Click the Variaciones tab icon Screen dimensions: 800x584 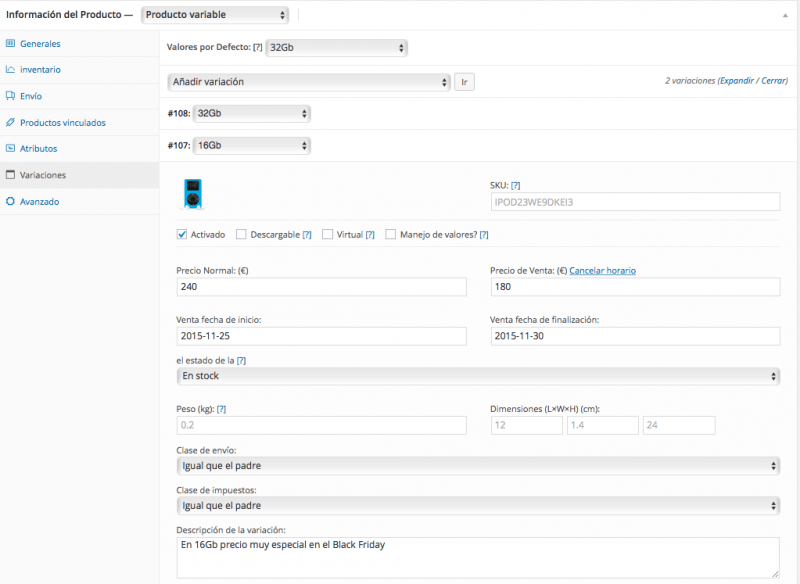point(10,175)
